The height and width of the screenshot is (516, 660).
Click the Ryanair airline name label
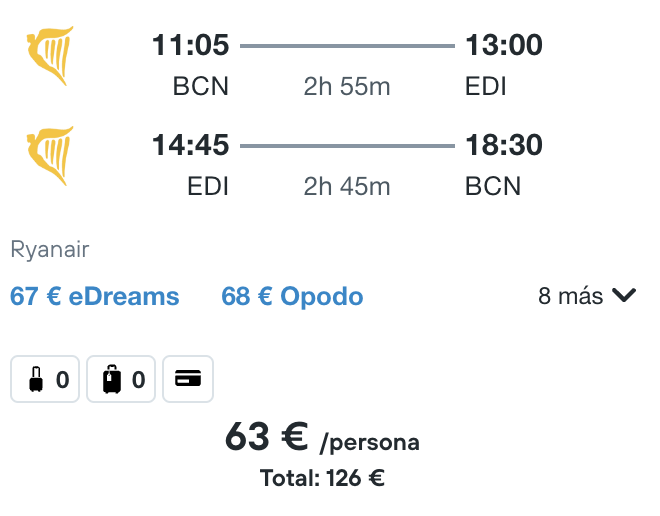click(x=50, y=249)
